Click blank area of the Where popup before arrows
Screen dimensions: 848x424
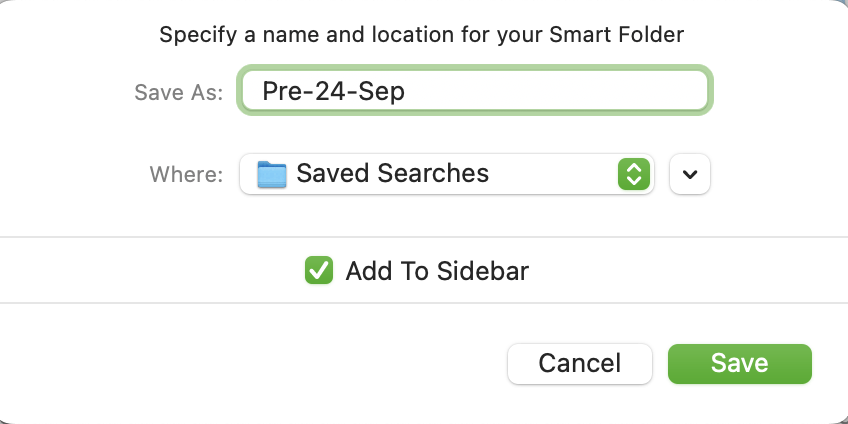click(x=555, y=174)
